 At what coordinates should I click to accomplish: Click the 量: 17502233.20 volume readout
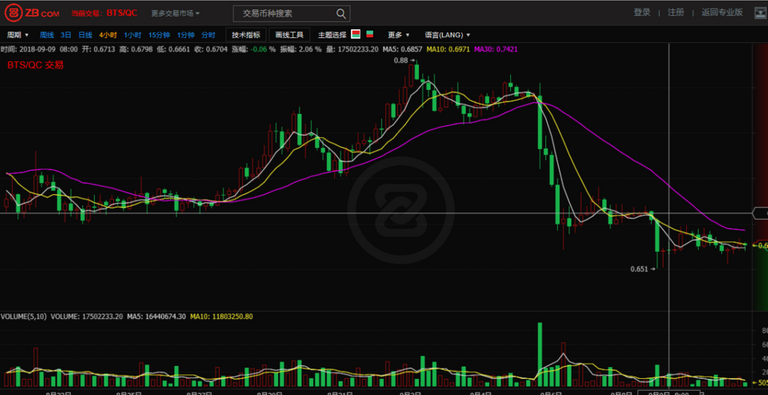[x=352, y=49]
